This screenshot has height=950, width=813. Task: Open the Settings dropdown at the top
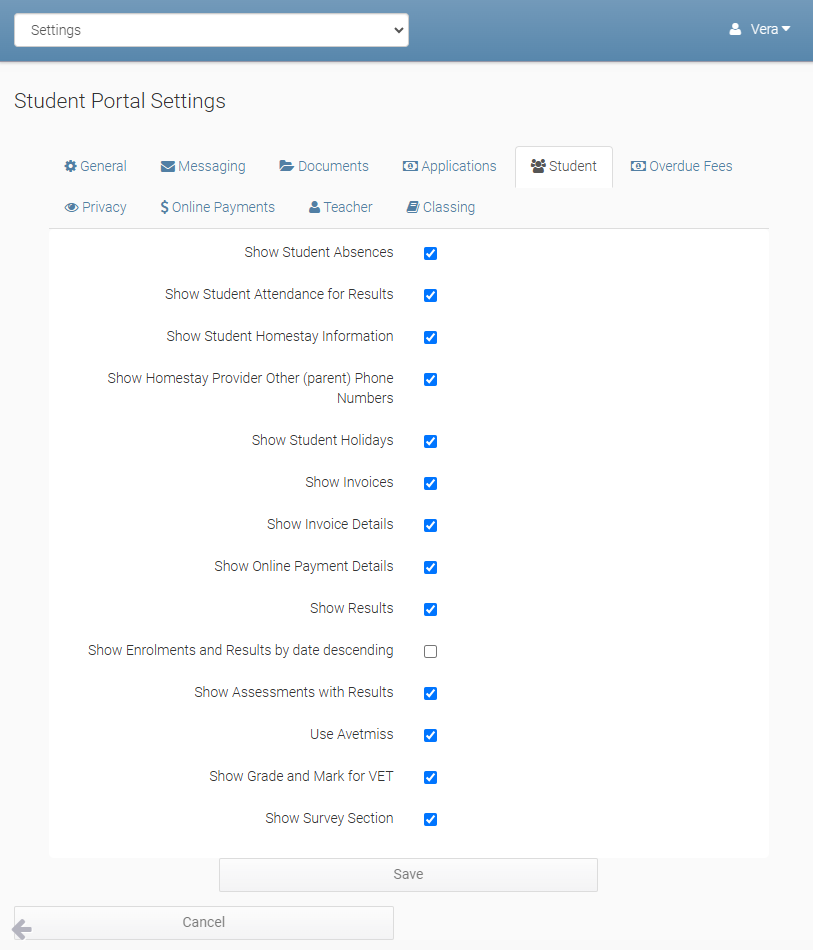[211, 30]
